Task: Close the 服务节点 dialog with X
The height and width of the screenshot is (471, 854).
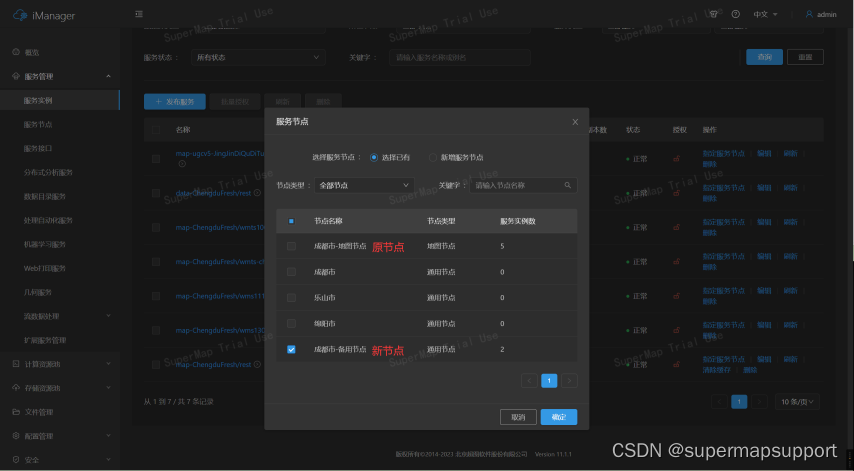Action: point(575,121)
